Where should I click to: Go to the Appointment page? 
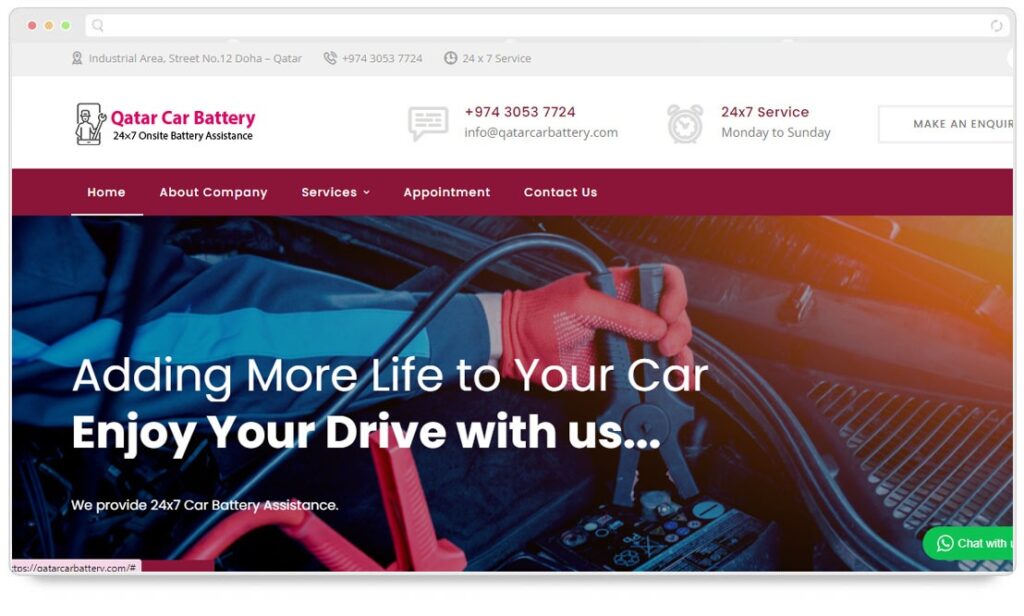pos(447,192)
